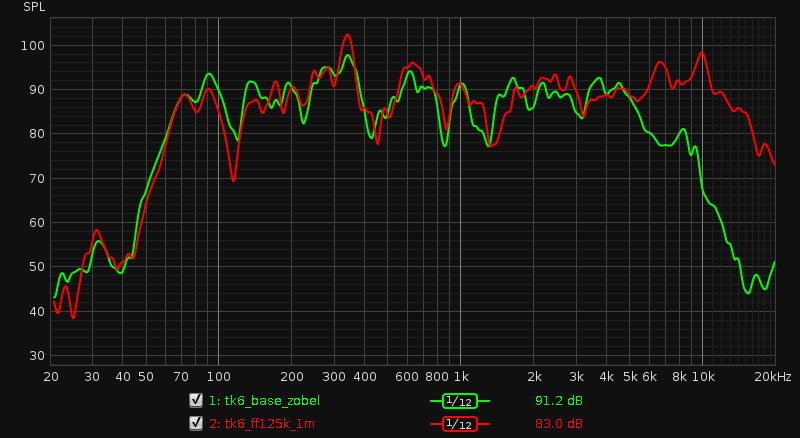Uncheck the tk6_ff125k_1m trace checkbox
Viewport: 800px width, 438px height.
196,423
